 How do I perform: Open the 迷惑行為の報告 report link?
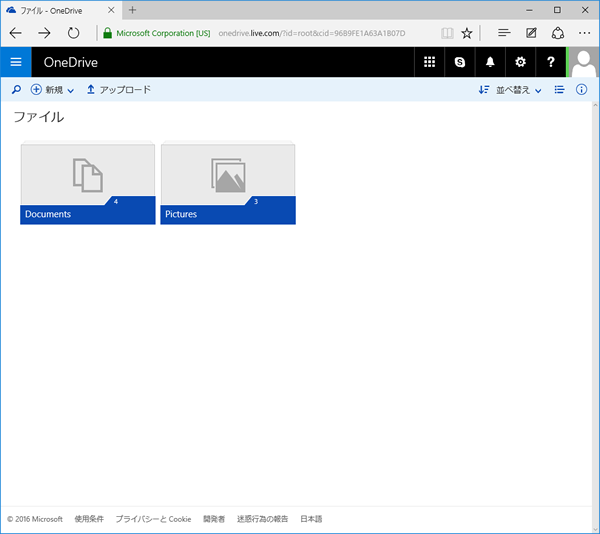click(x=262, y=519)
